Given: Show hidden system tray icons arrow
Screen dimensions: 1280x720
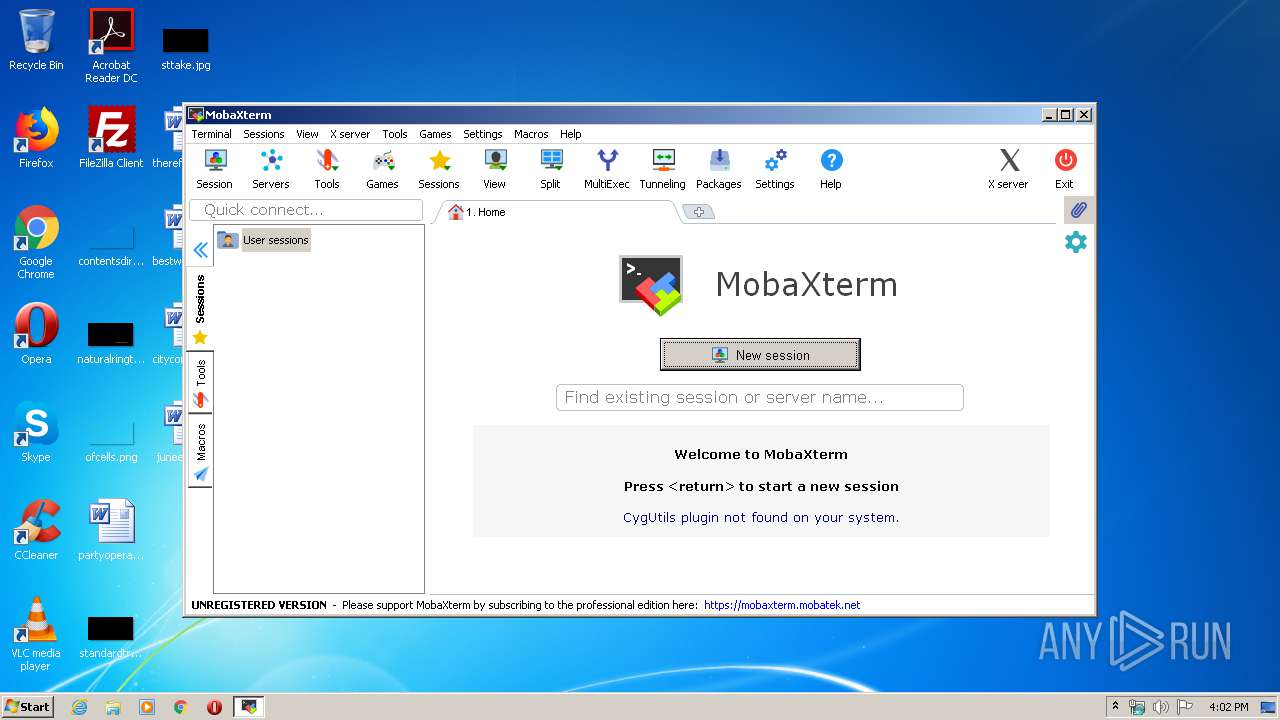Looking at the screenshot, I should (1116, 707).
